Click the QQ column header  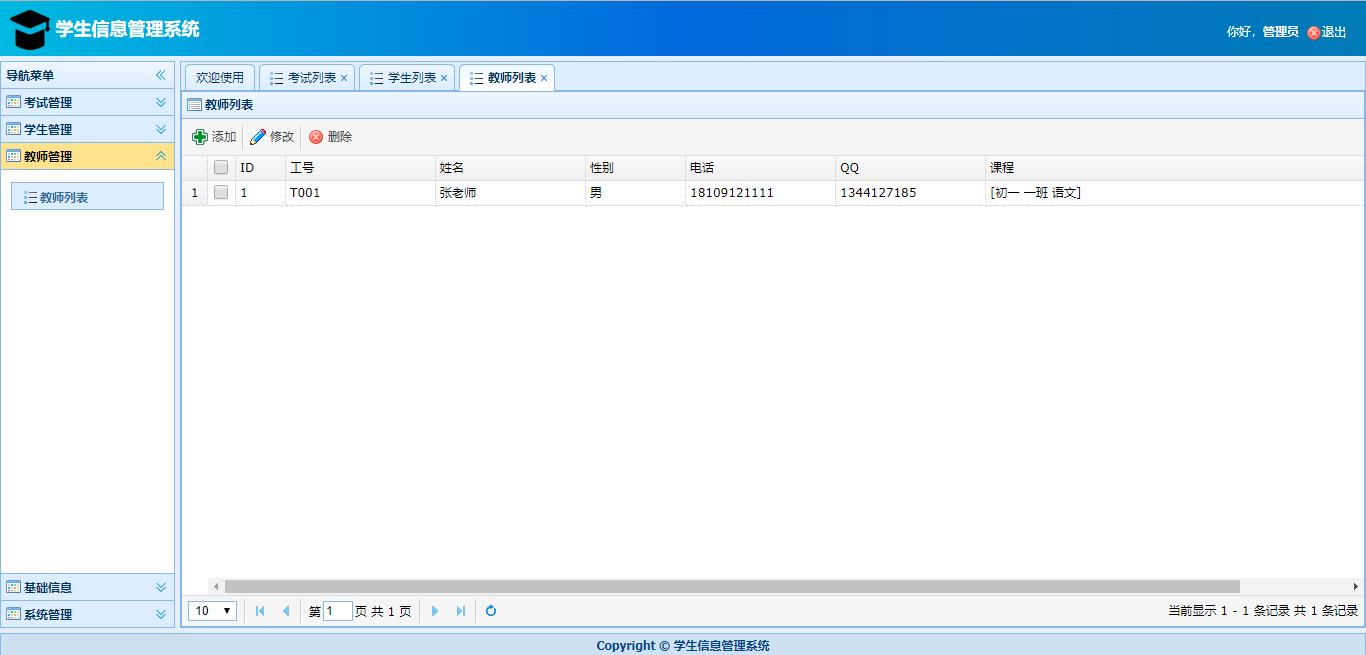click(x=910, y=167)
